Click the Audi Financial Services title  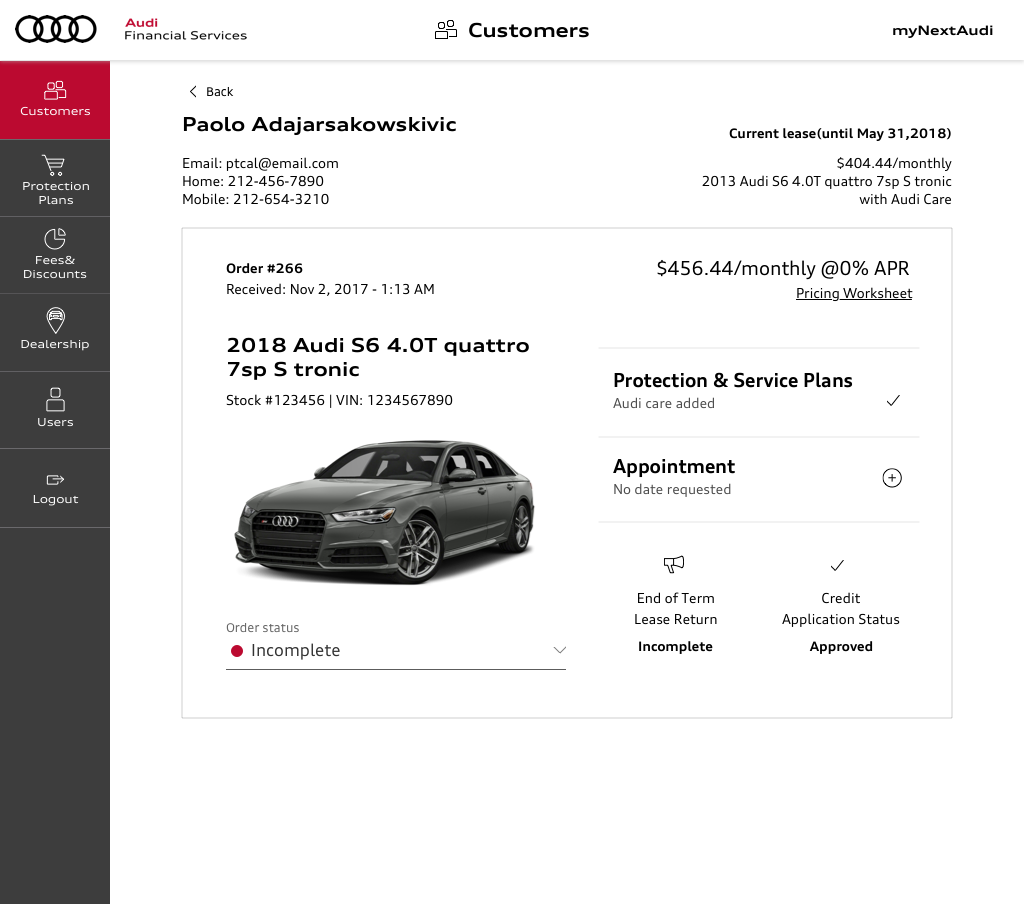(185, 29)
